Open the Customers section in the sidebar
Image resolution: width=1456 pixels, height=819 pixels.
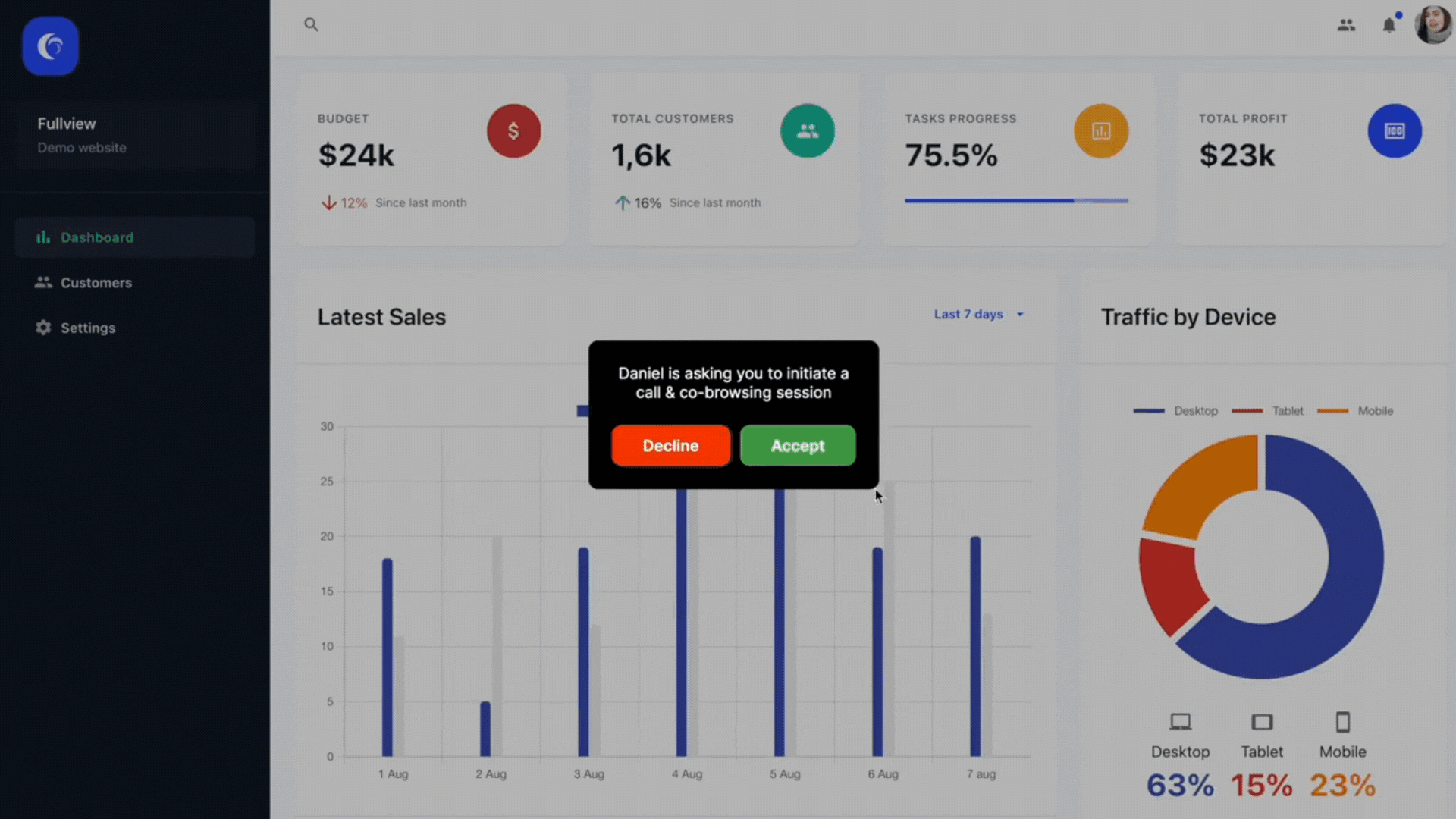coord(96,282)
